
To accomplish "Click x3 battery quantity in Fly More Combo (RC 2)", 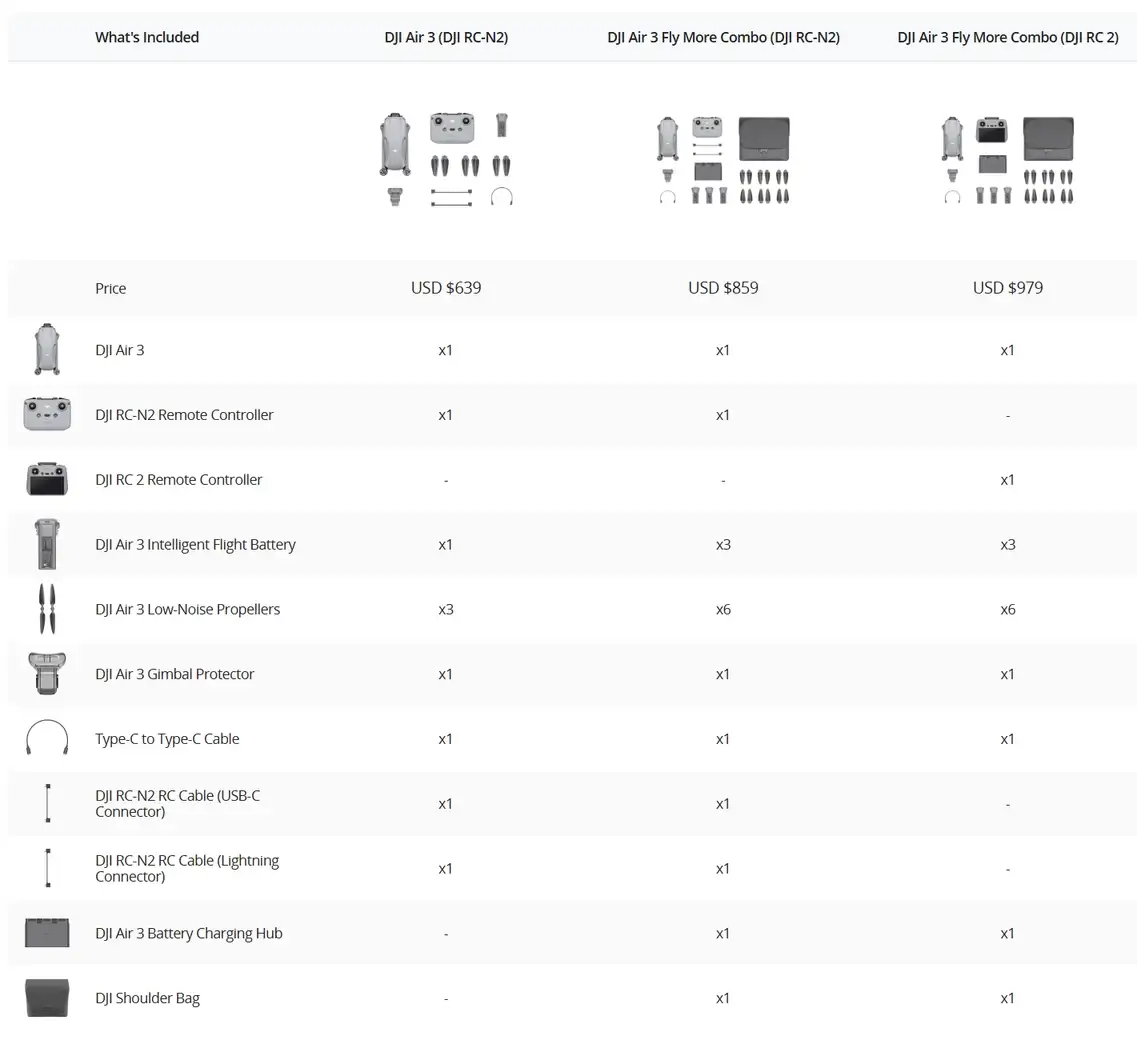I will (x=1008, y=545).
